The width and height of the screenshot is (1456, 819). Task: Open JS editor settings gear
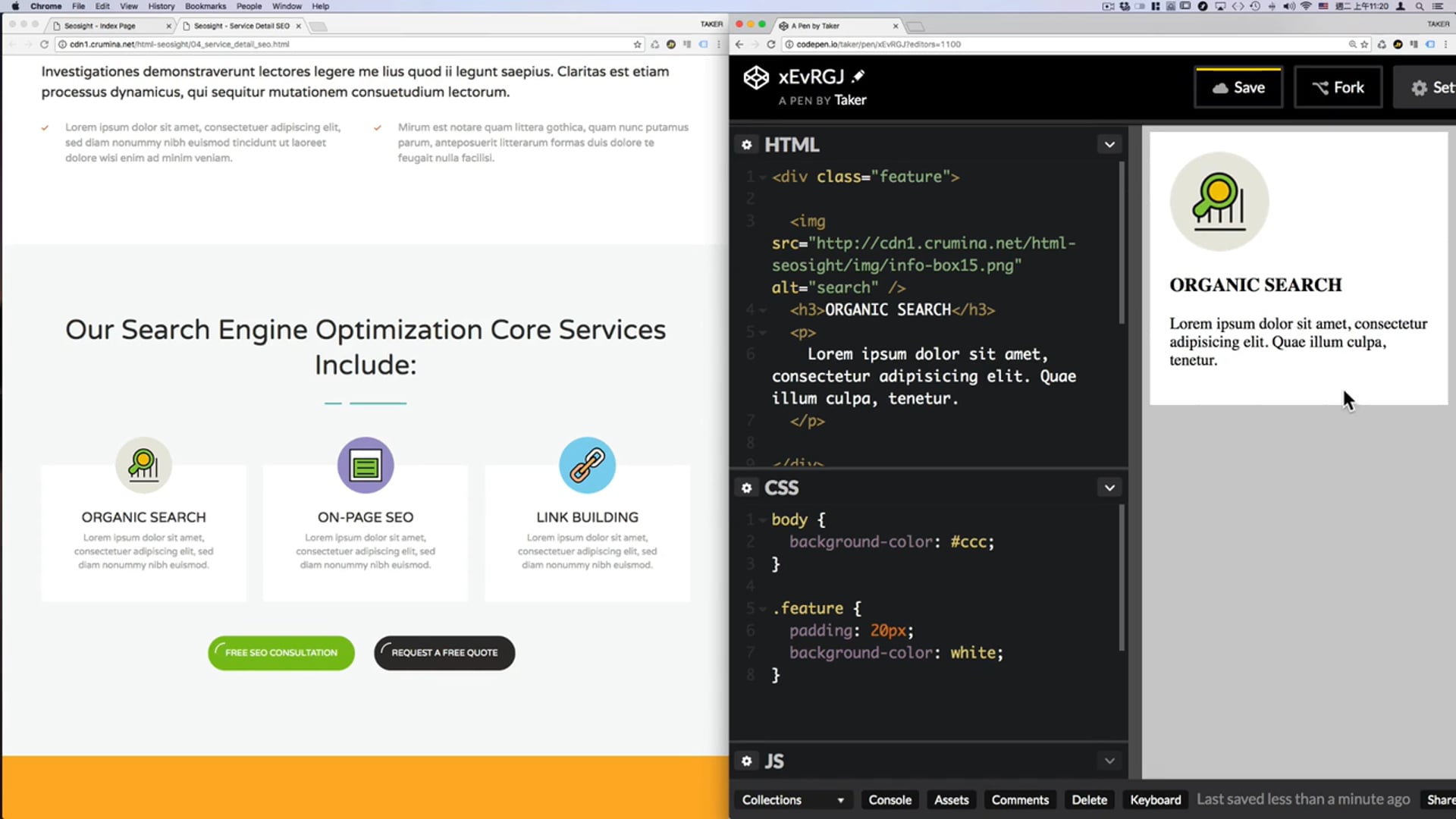coord(746,761)
